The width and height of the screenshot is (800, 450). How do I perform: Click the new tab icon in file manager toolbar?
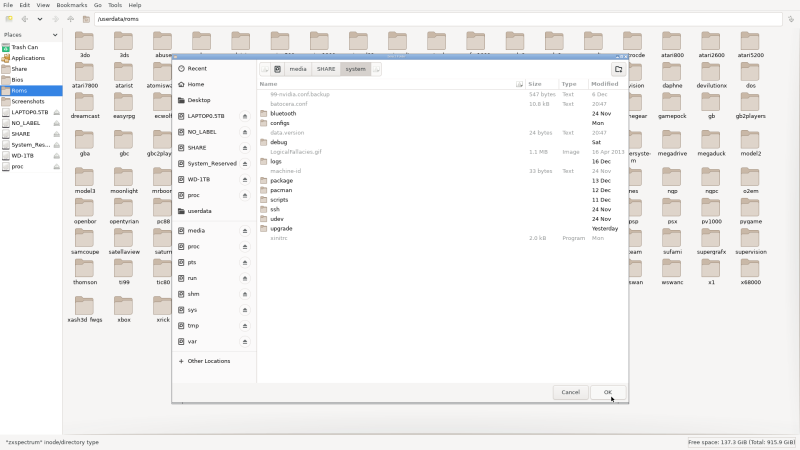9,19
